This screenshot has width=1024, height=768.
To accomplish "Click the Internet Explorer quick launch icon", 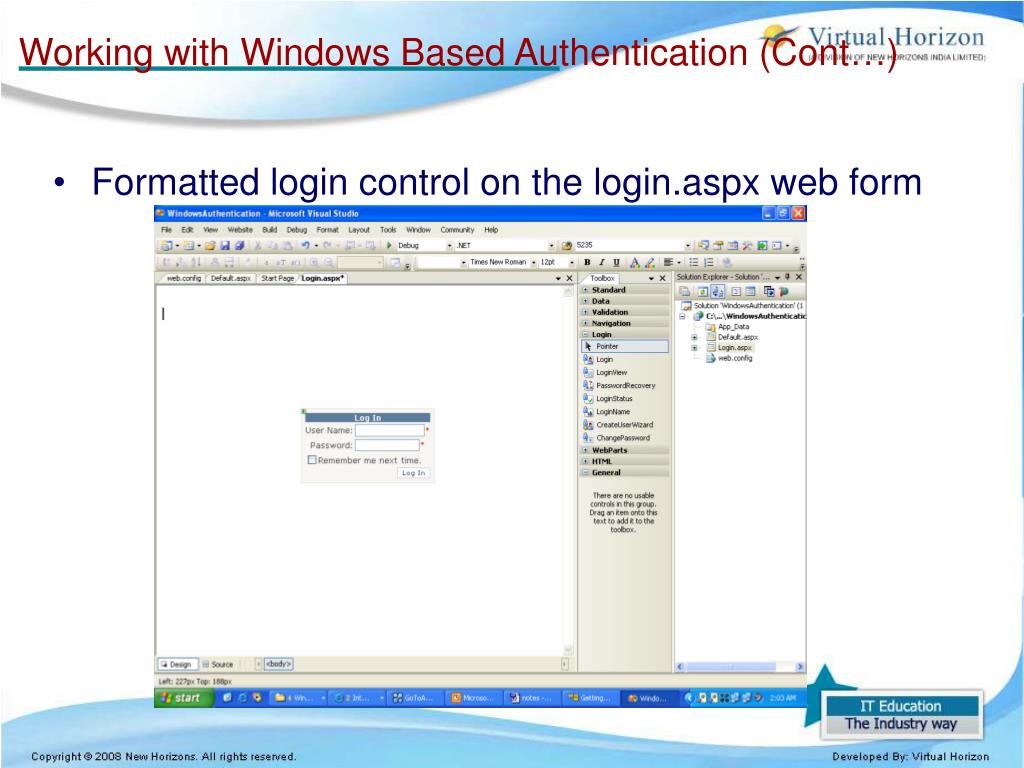I will point(242,697).
